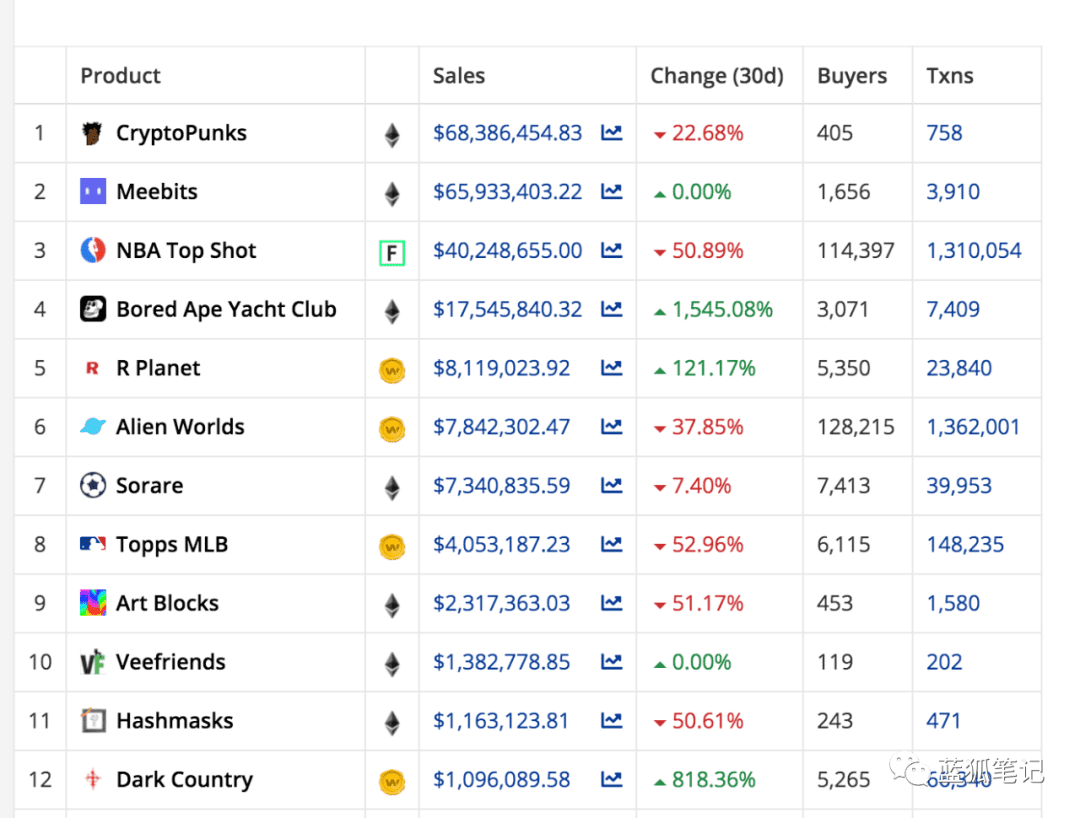Open the sales chart icon for CryptoPunks
Screen dimensions: 1080x818
pos(611,132)
